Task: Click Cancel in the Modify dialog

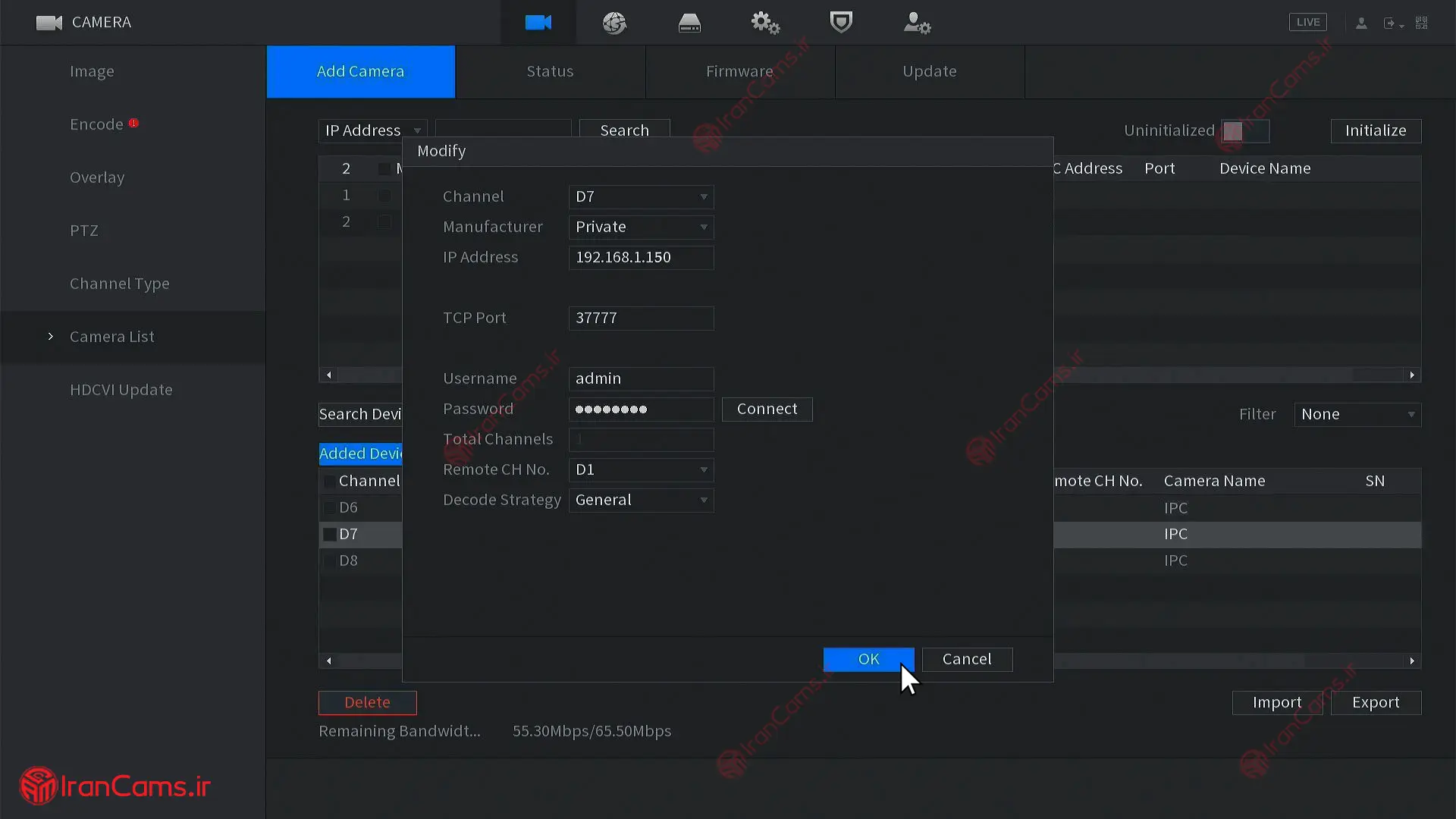Action: [x=967, y=659]
